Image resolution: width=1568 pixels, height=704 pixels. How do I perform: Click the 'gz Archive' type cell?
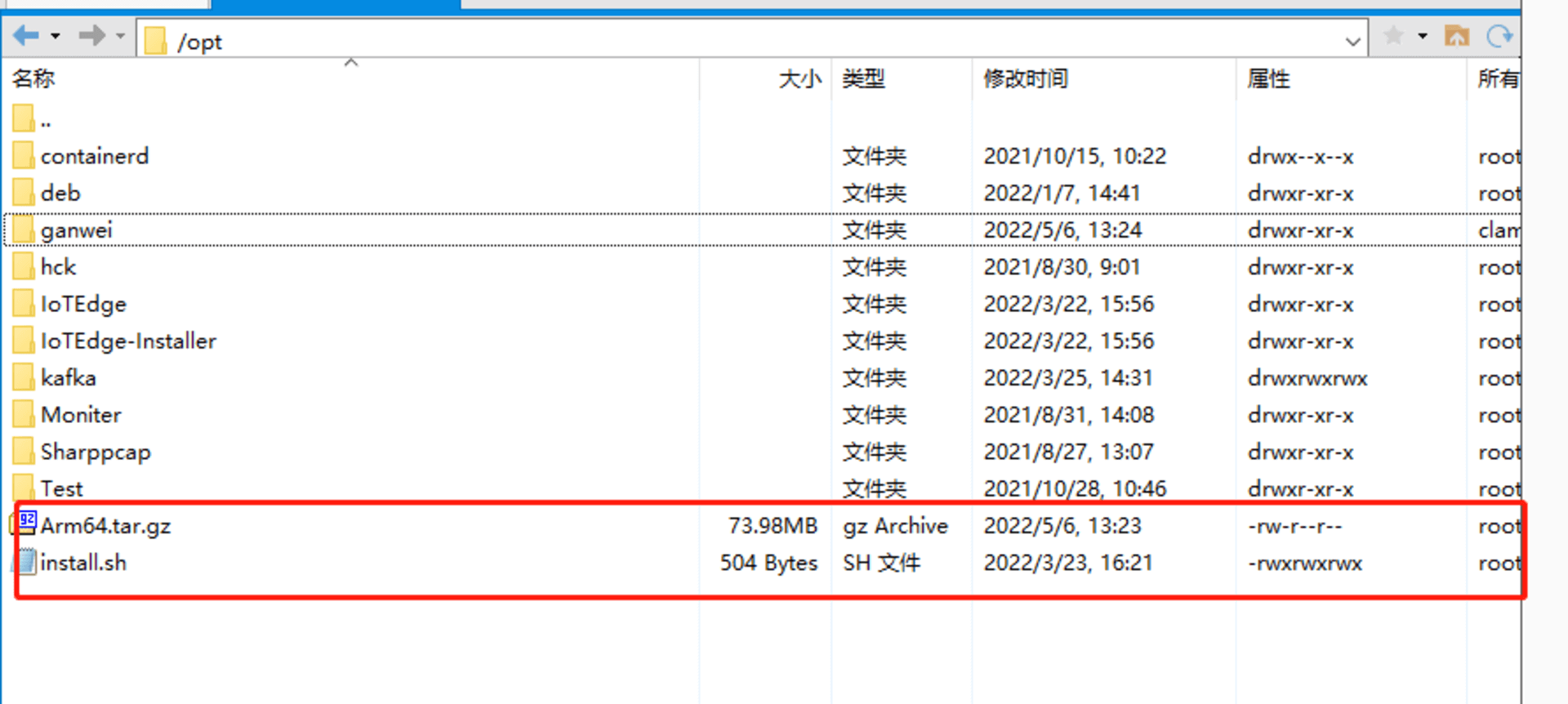[x=895, y=526]
